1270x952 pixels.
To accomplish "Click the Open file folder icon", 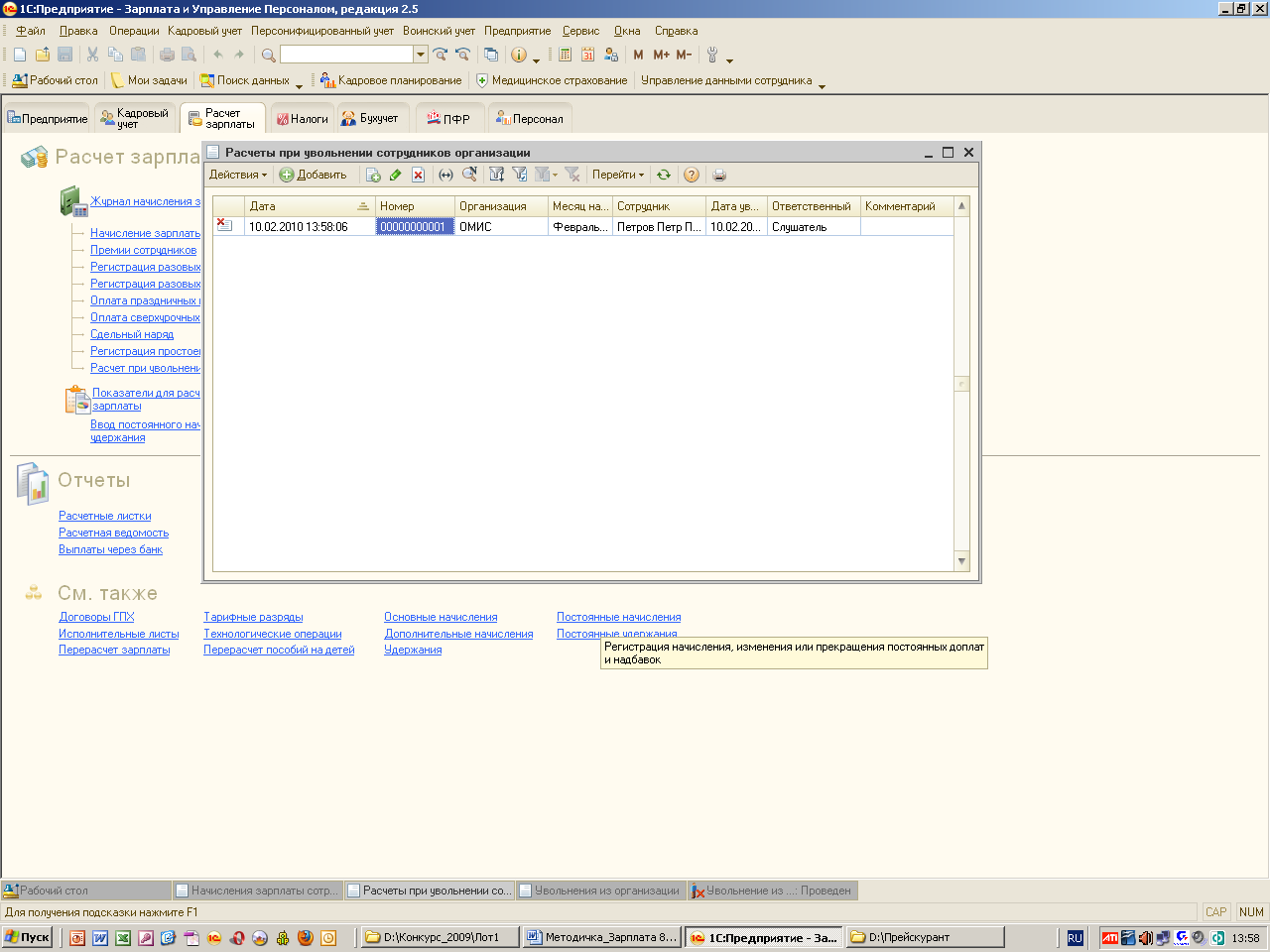I will (43, 55).
